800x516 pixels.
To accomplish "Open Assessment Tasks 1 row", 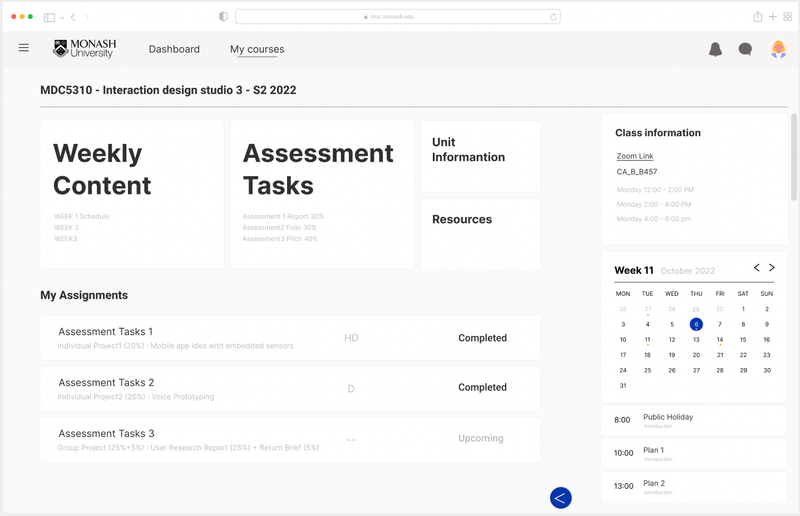I will 290,338.
